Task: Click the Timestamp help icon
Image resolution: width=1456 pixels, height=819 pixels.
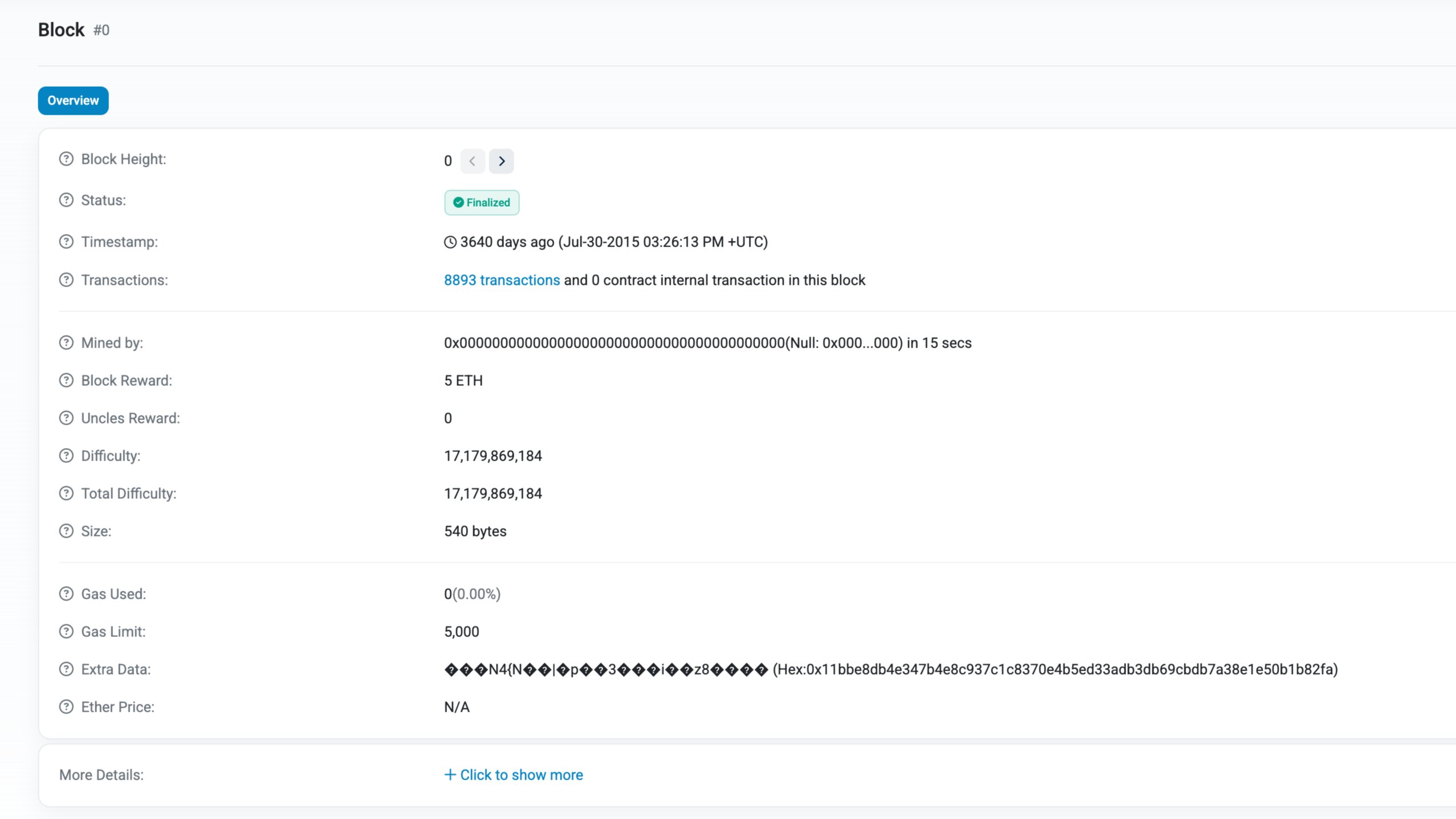Action: click(66, 242)
